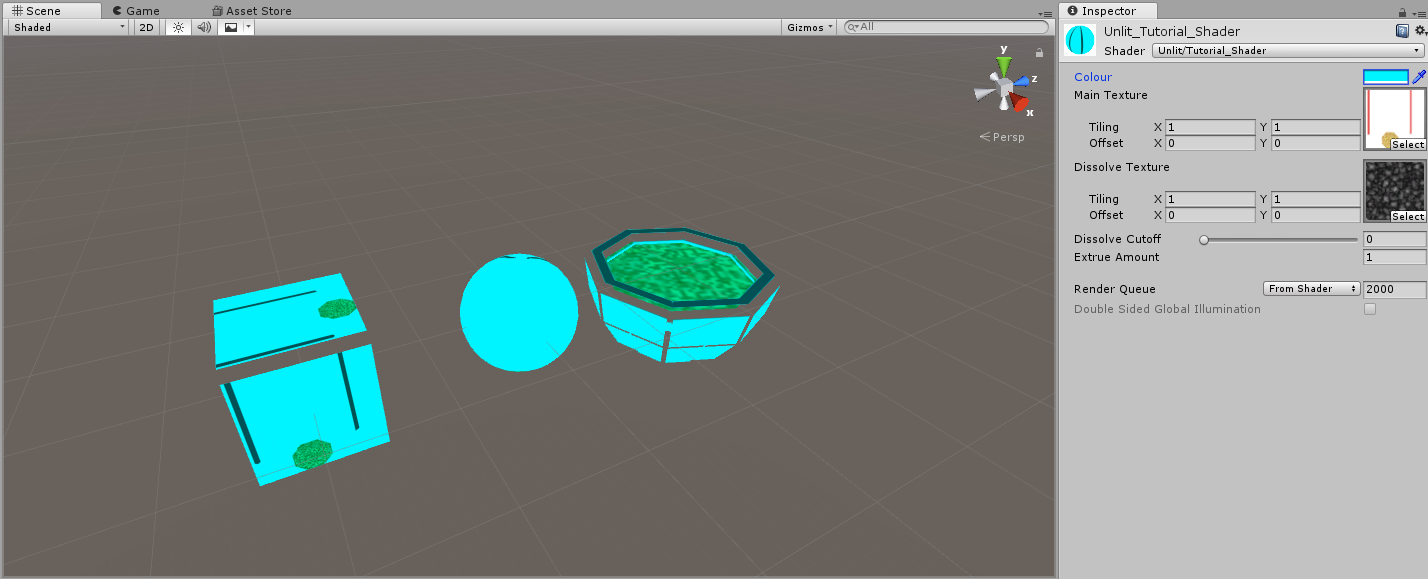Open shader help via the book icon
The image size is (1428, 579).
(x=1402, y=31)
